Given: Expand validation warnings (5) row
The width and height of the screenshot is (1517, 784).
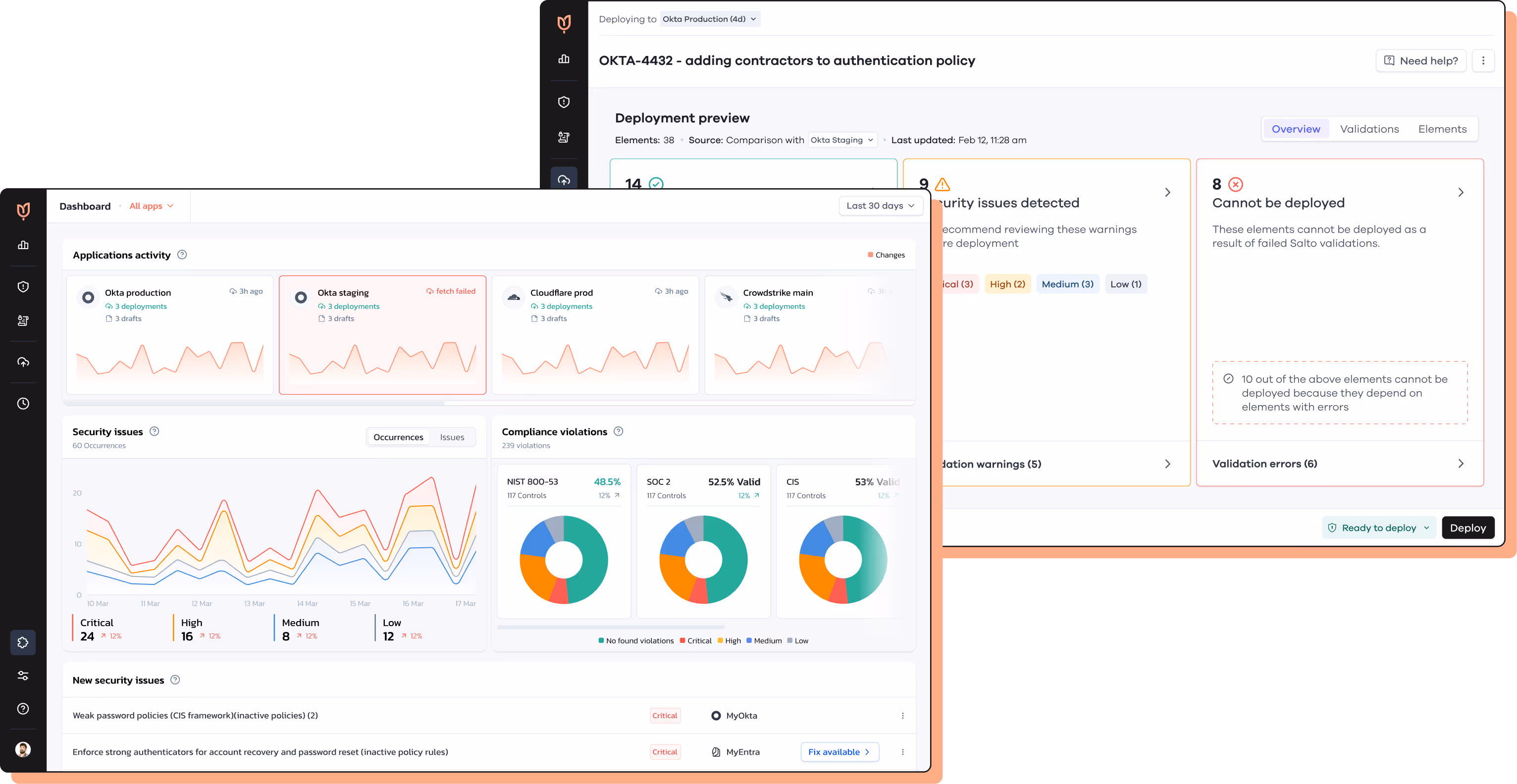Looking at the screenshot, I should tap(1066, 464).
